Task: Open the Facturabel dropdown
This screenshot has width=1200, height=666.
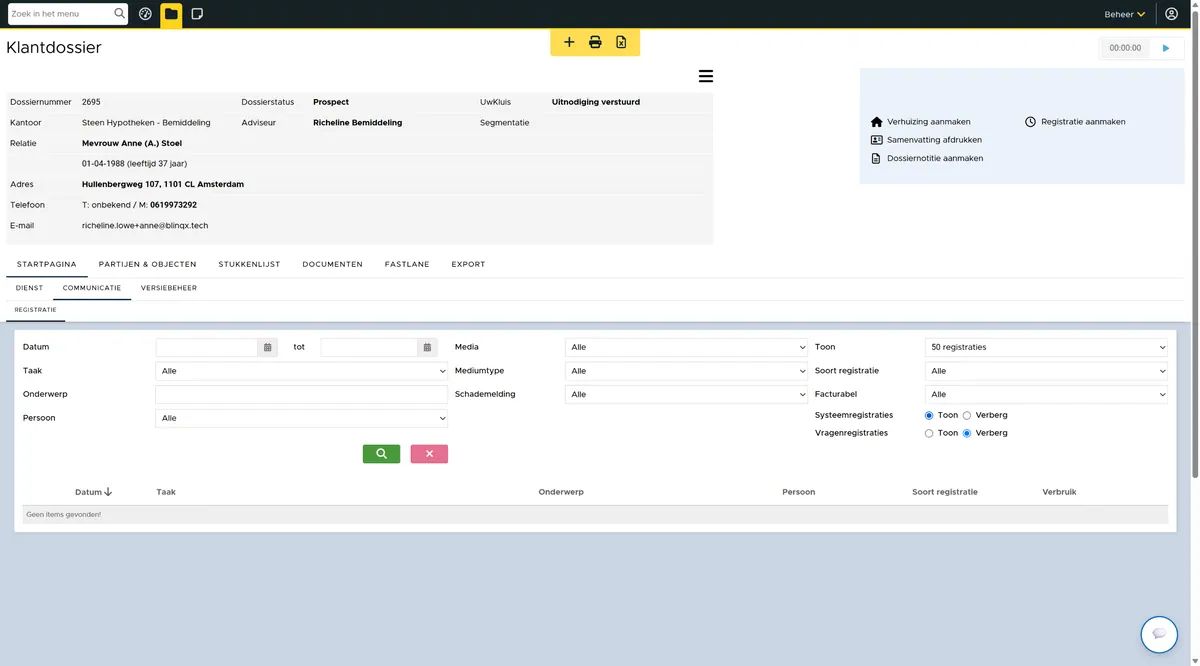Action: (1046, 394)
